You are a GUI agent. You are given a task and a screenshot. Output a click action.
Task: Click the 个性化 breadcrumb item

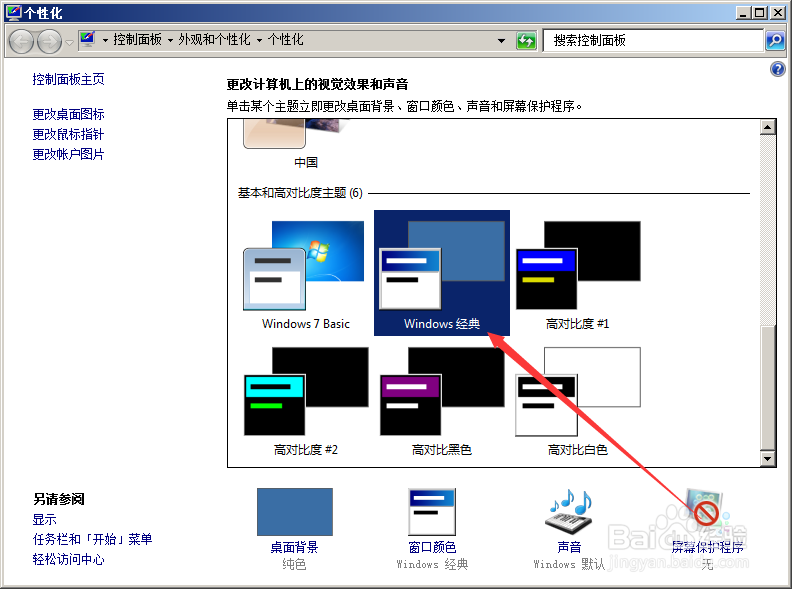tap(285, 39)
